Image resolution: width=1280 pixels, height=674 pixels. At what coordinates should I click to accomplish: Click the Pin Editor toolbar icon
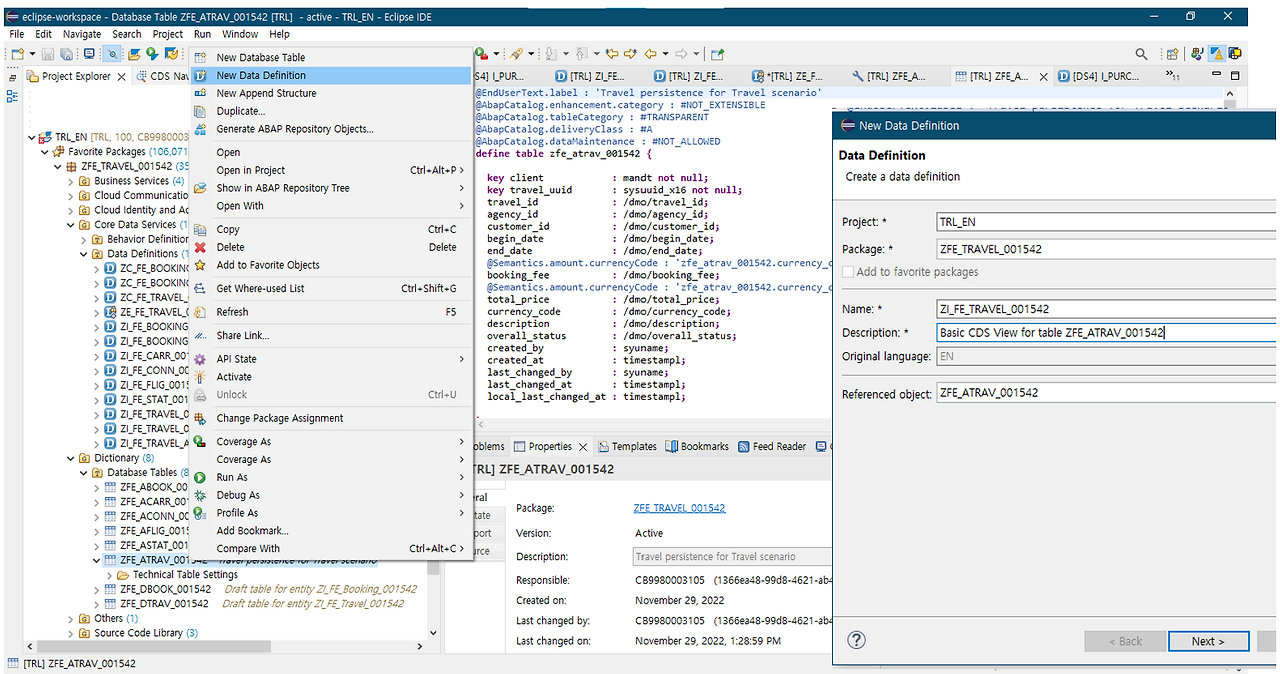(x=717, y=54)
